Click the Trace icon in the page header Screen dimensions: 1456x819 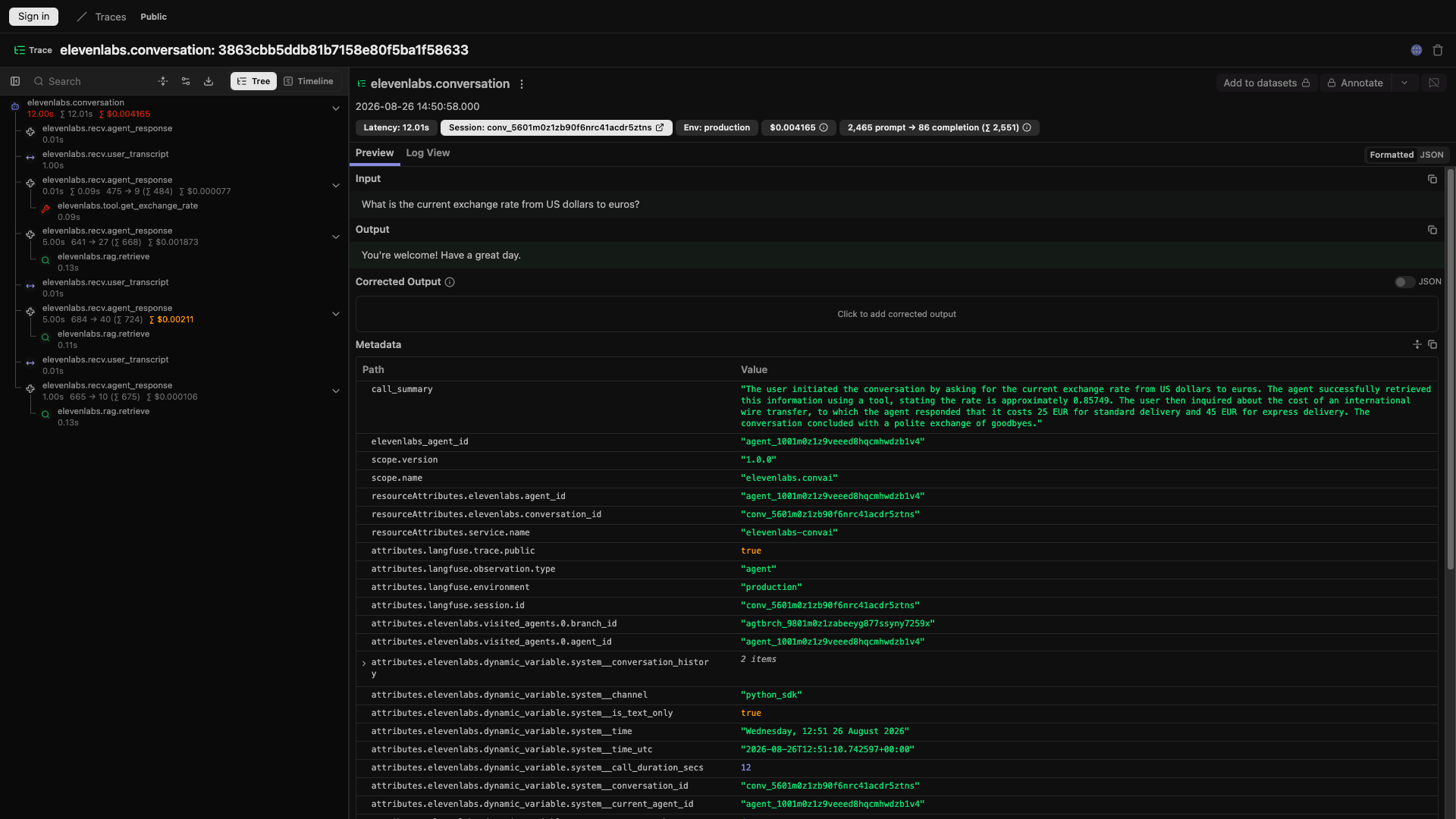point(20,50)
